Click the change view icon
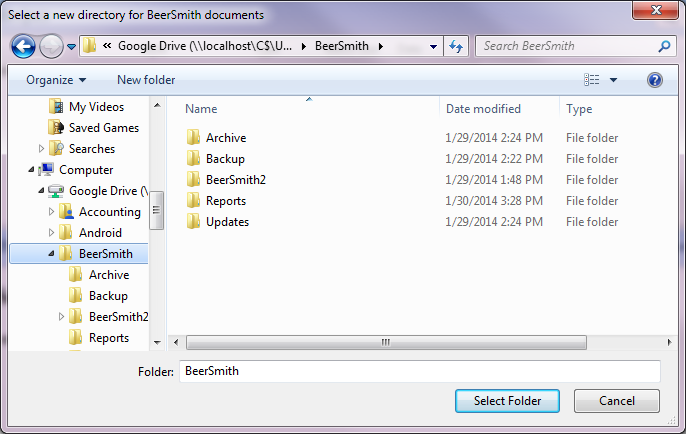The image size is (686, 434). click(x=592, y=80)
